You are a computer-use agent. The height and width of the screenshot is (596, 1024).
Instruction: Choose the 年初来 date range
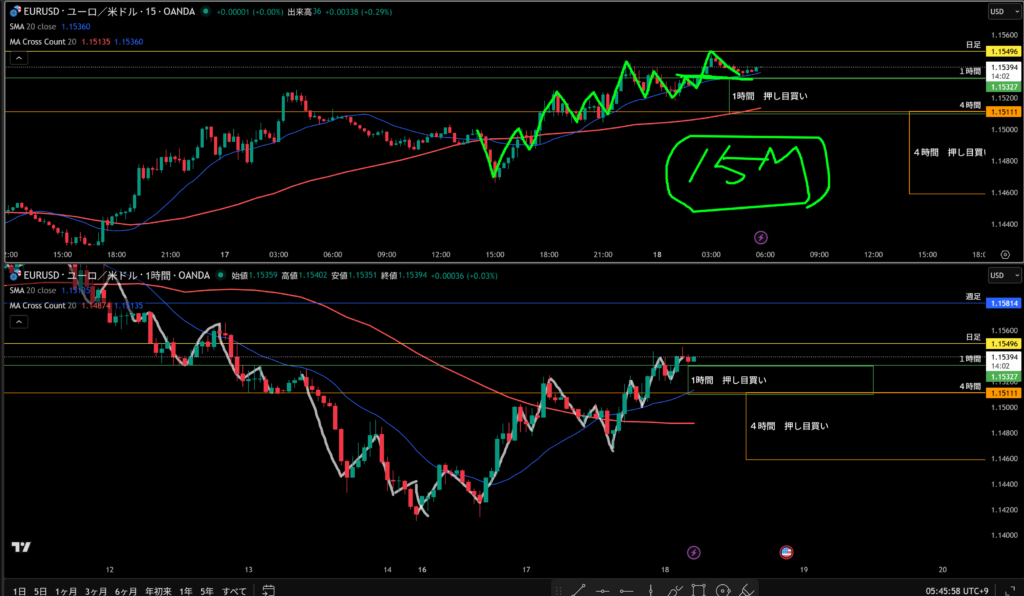pos(158,591)
